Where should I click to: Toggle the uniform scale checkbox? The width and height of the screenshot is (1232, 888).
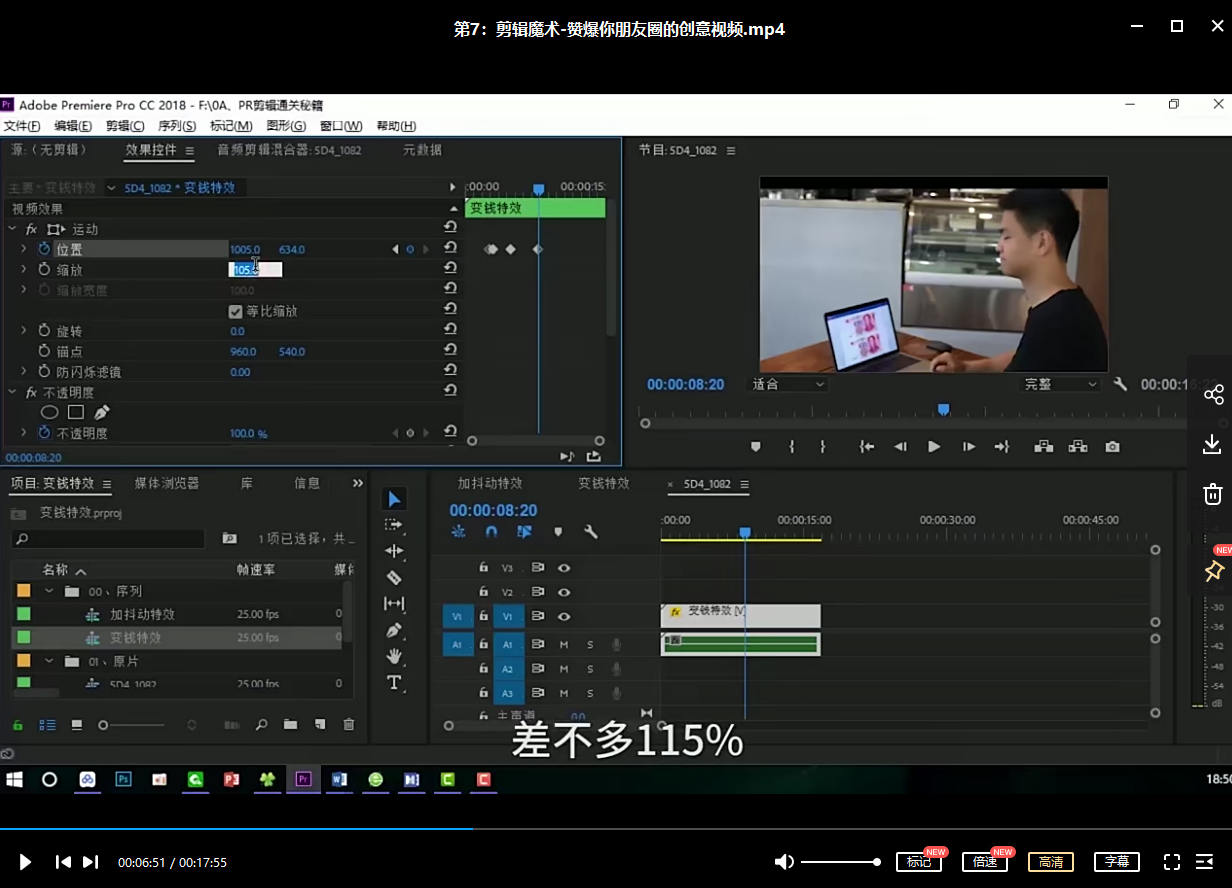coord(236,311)
